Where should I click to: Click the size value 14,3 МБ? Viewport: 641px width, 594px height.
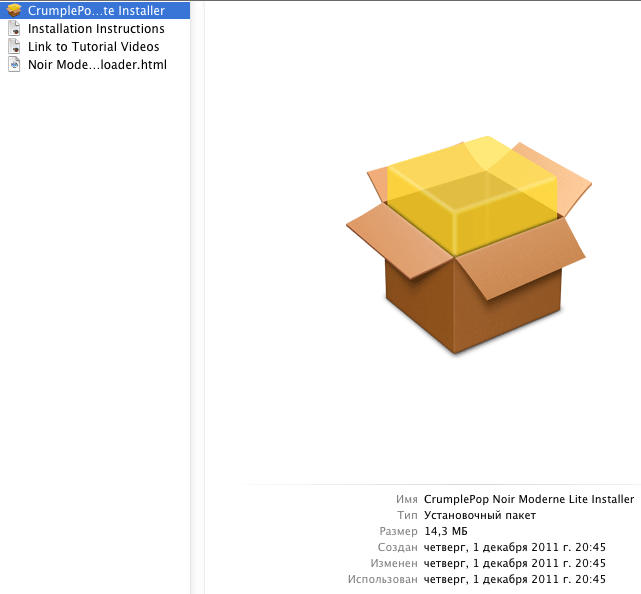coord(446,531)
